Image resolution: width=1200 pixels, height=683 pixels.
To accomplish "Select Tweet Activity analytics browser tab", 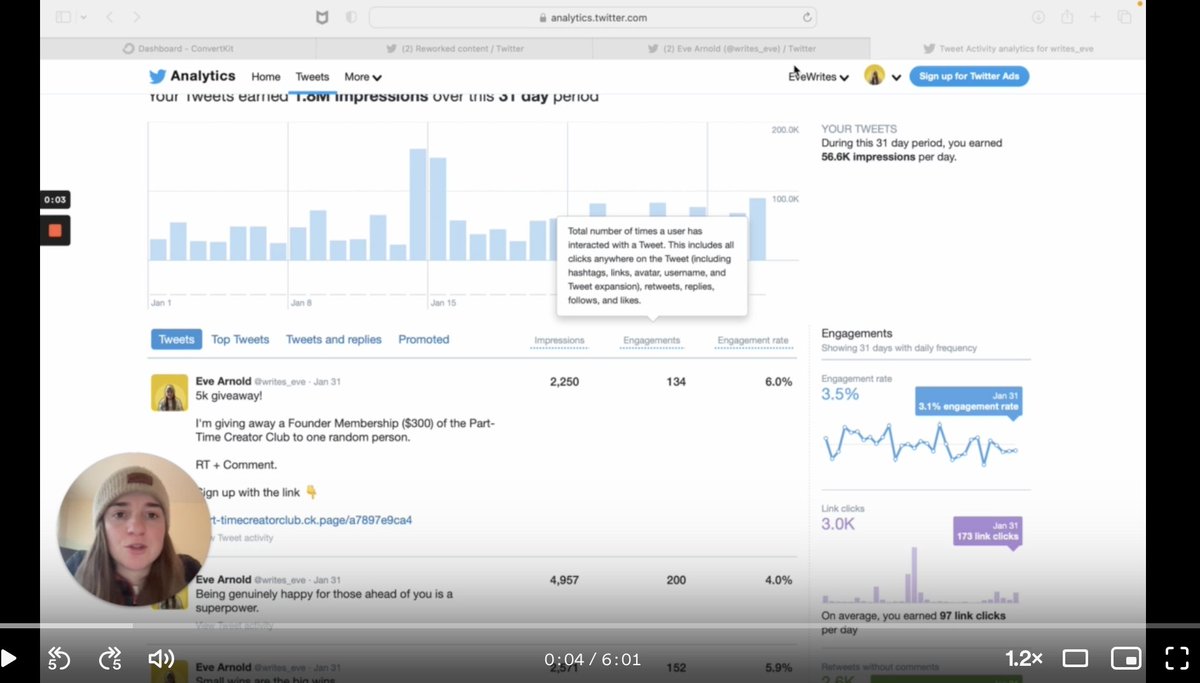I will tap(1008, 48).
